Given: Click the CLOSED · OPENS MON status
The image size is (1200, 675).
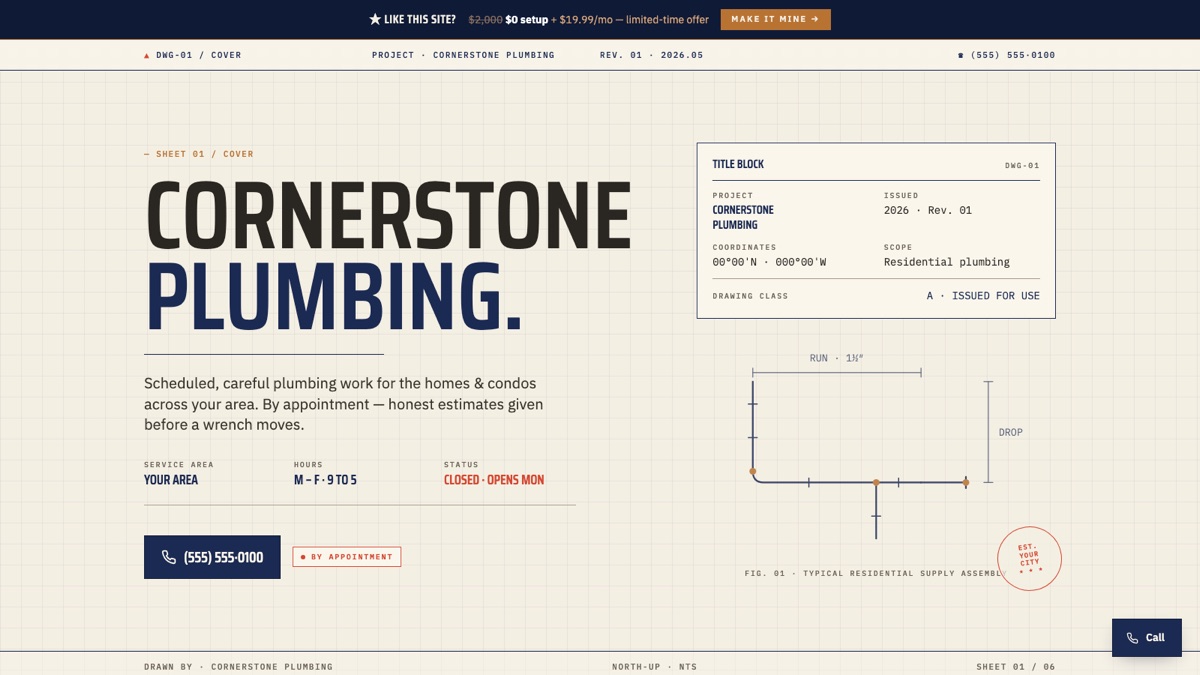Looking at the screenshot, I should pos(494,480).
